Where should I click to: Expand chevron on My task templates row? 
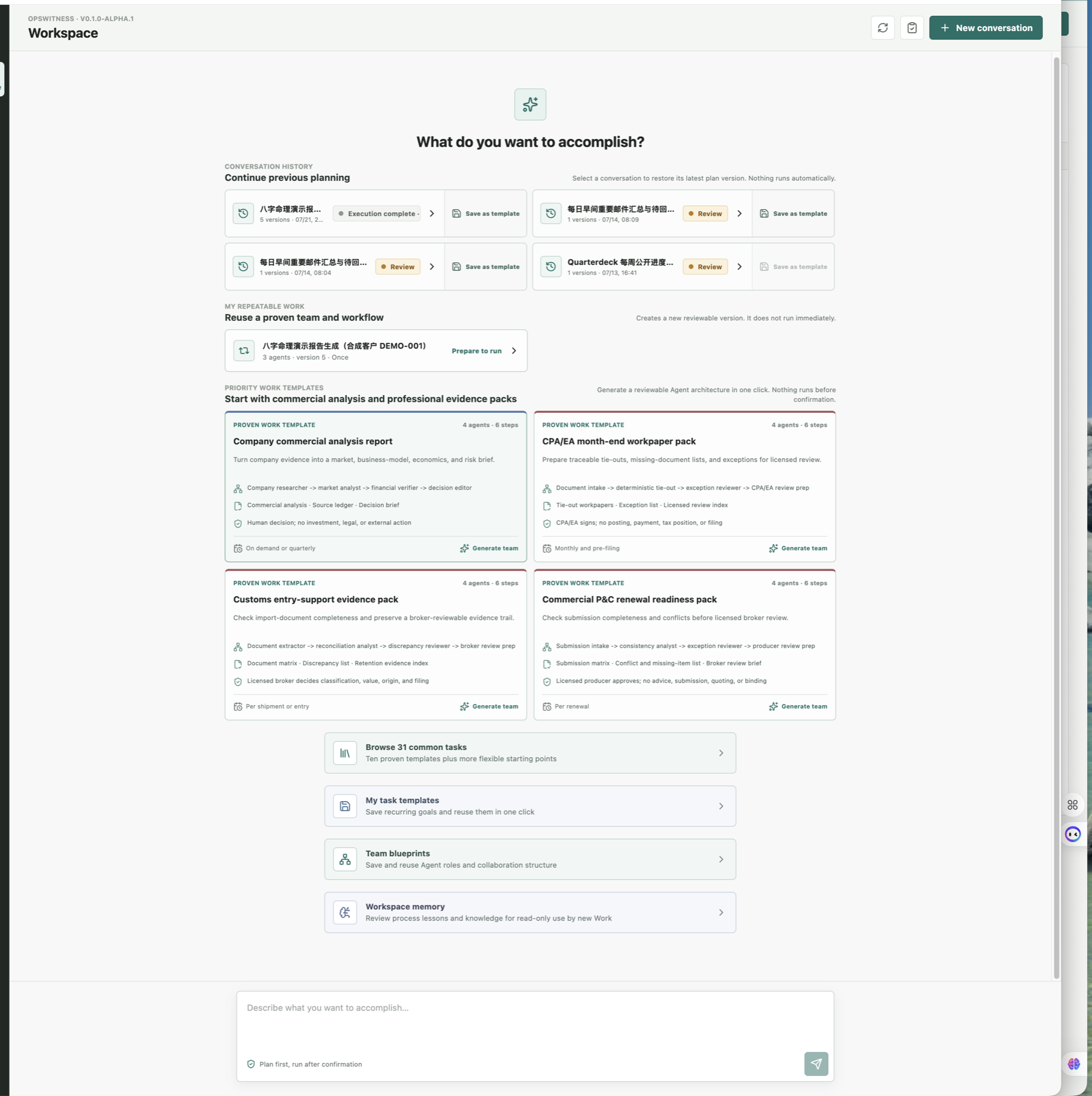coord(721,806)
